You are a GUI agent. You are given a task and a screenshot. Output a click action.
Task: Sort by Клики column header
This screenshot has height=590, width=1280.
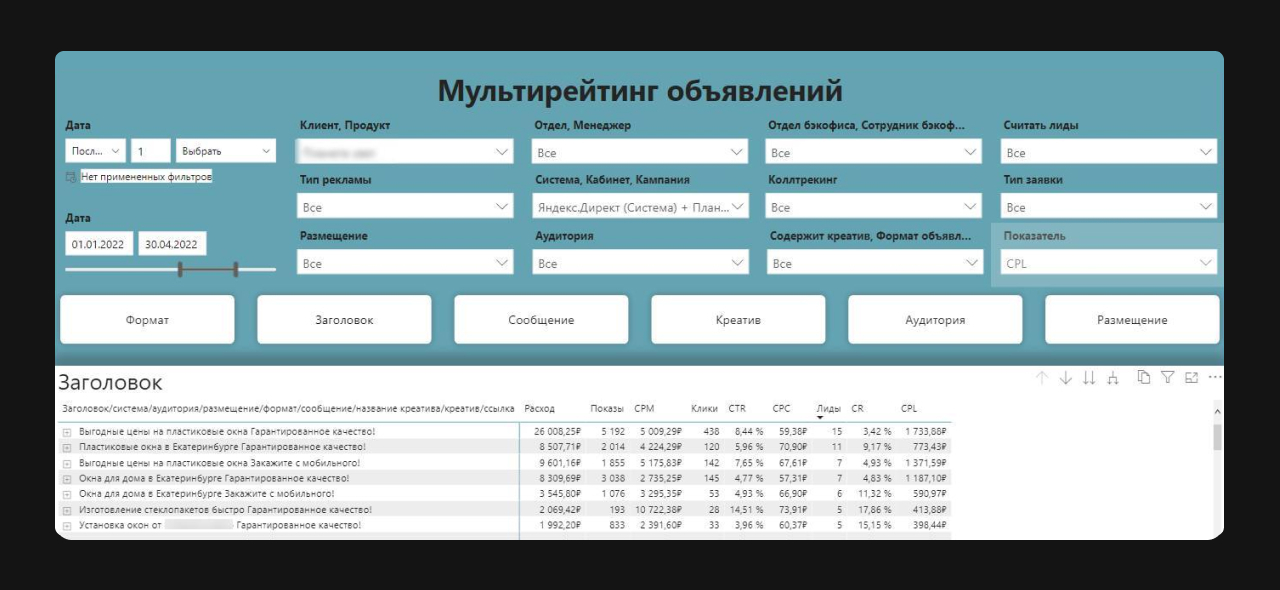coord(704,408)
